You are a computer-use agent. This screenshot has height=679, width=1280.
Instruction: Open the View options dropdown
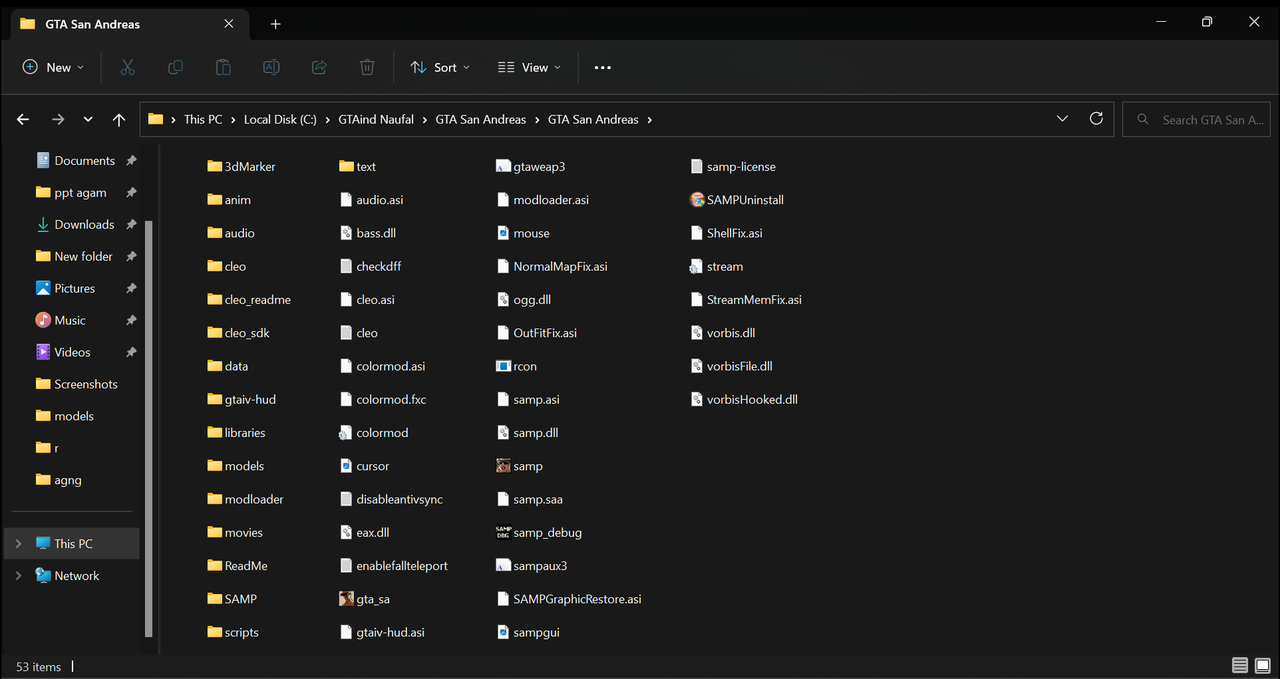[529, 67]
